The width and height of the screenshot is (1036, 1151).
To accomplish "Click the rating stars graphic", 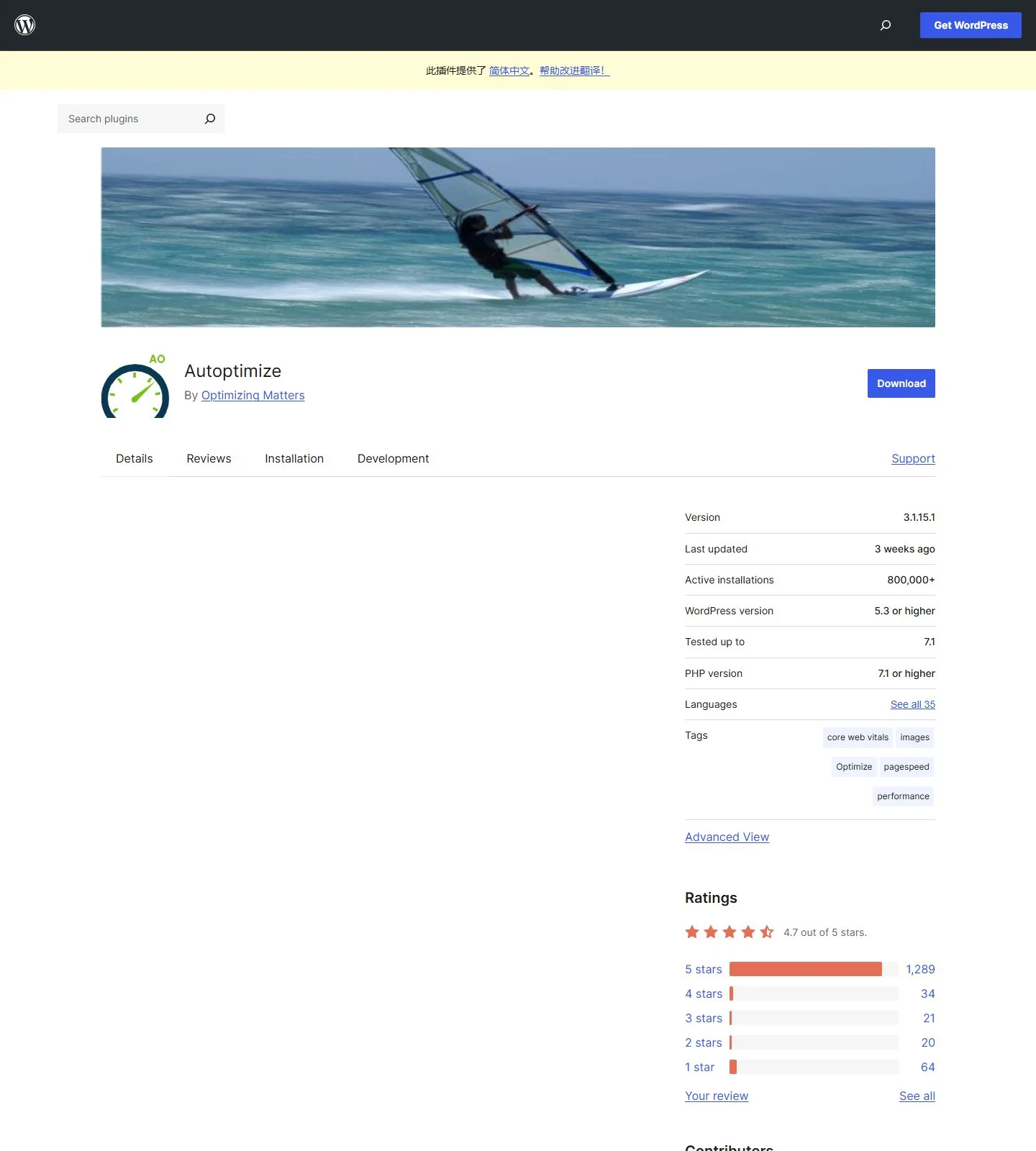I will 730,932.
